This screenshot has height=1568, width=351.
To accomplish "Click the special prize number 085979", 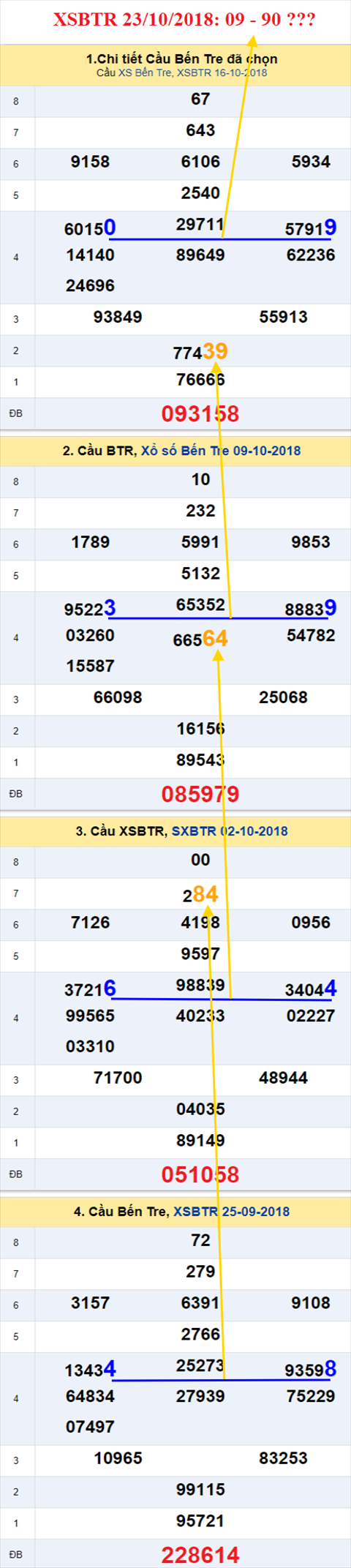I will [x=200, y=795].
